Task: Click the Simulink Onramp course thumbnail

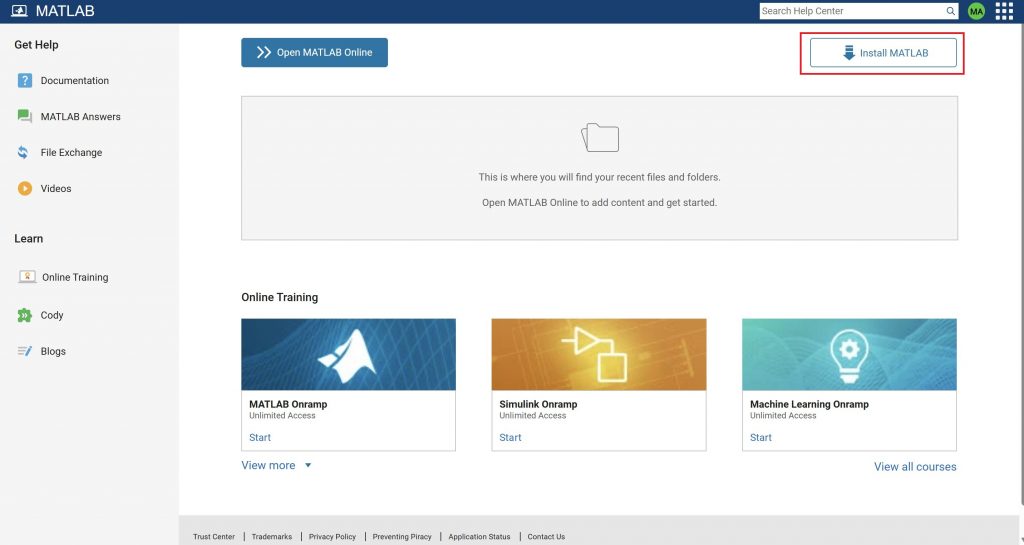Action: click(599, 354)
